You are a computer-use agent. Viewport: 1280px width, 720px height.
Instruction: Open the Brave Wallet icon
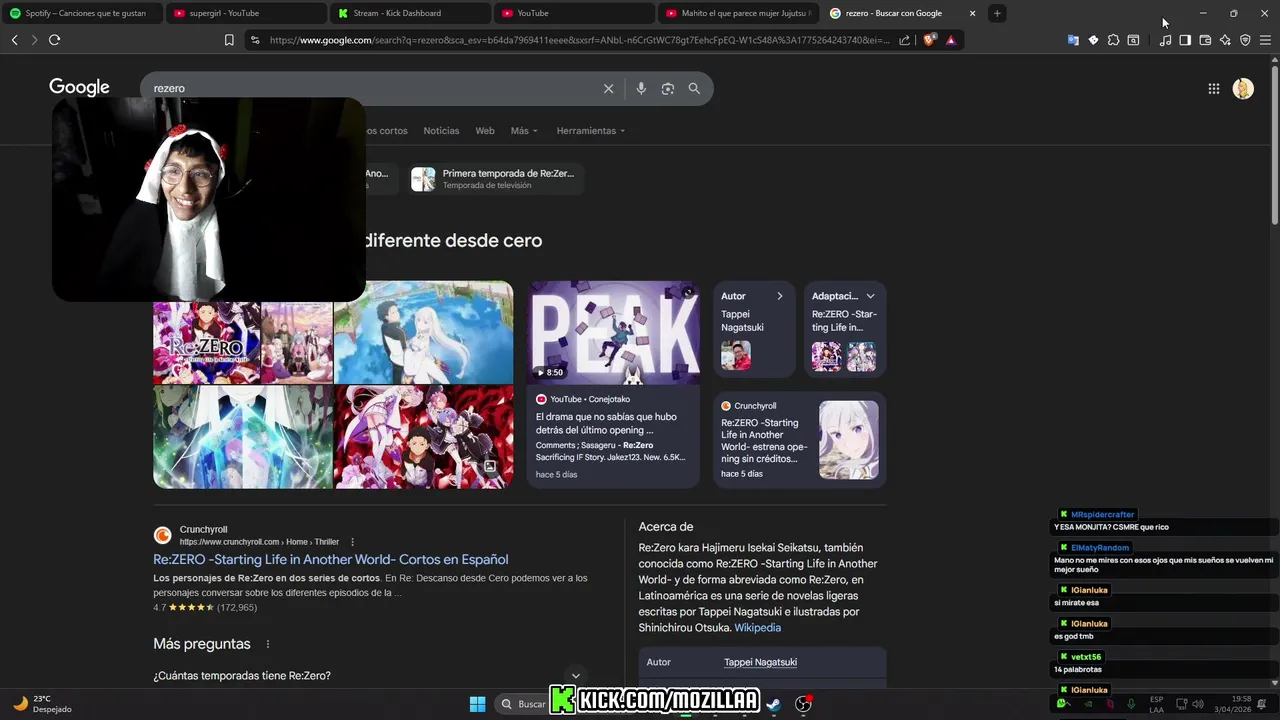point(1205,40)
